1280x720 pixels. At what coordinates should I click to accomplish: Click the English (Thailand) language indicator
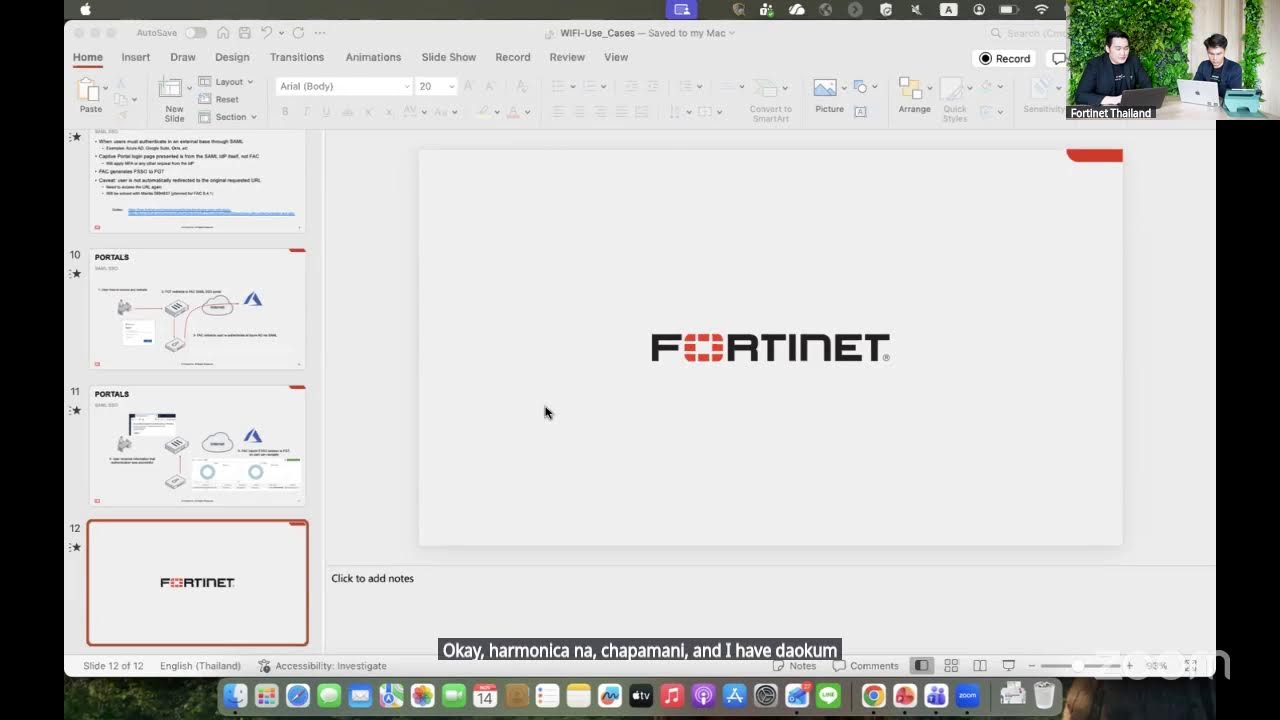[200, 666]
